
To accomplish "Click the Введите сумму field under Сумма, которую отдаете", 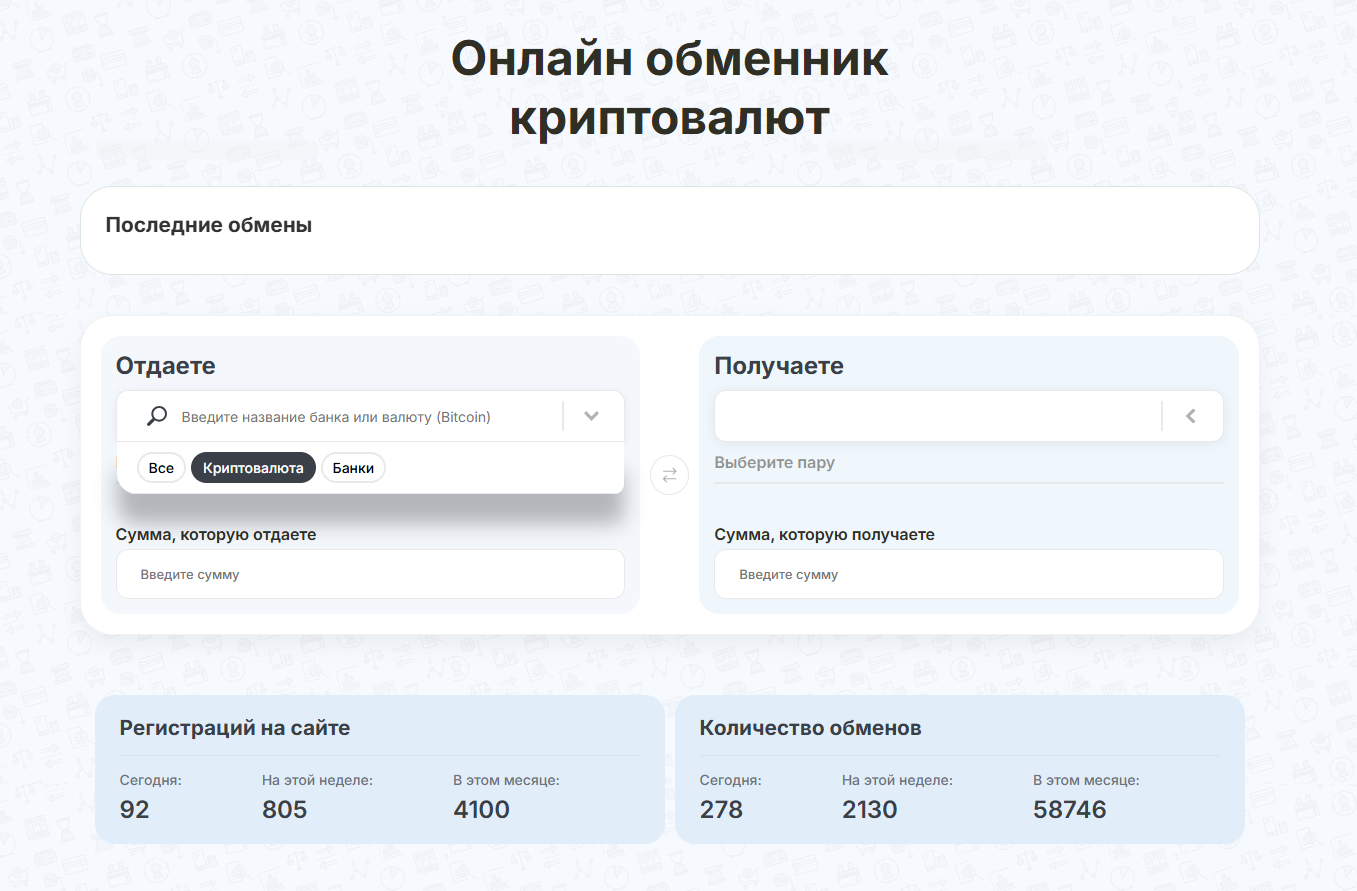I will 370,574.
